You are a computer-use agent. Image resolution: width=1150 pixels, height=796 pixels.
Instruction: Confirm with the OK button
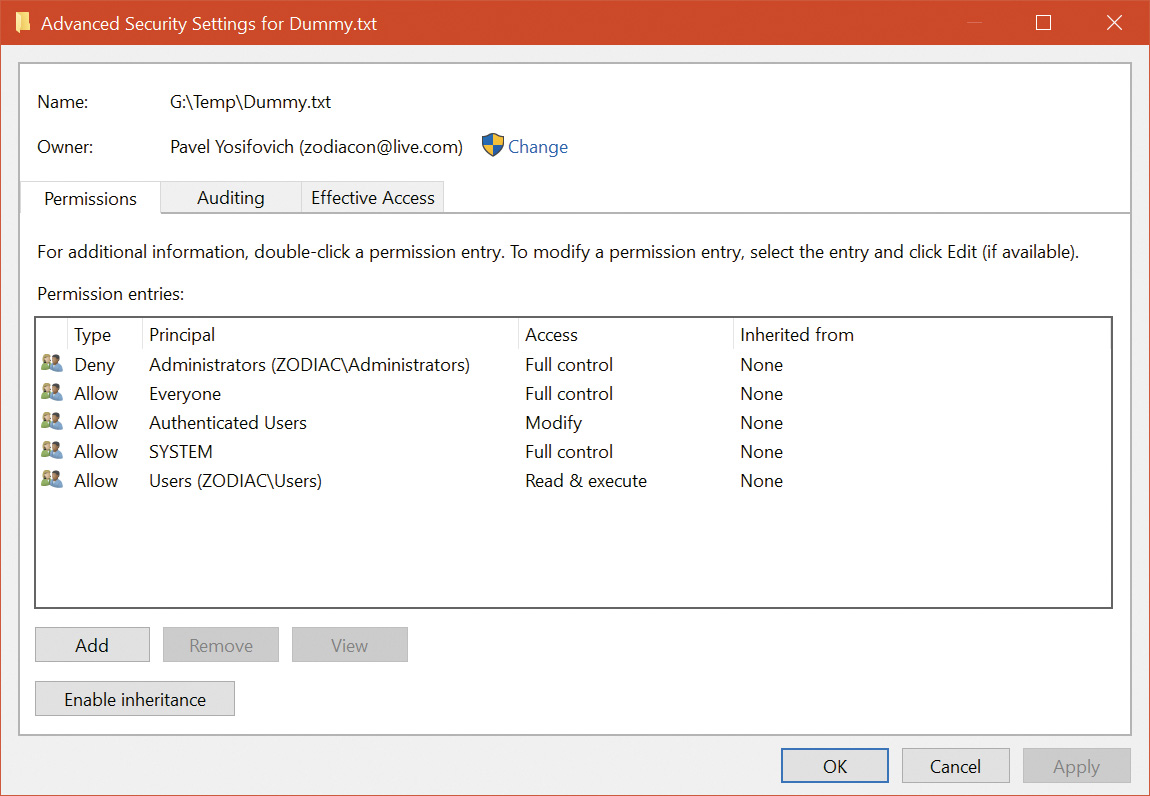(x=835, y=766)
